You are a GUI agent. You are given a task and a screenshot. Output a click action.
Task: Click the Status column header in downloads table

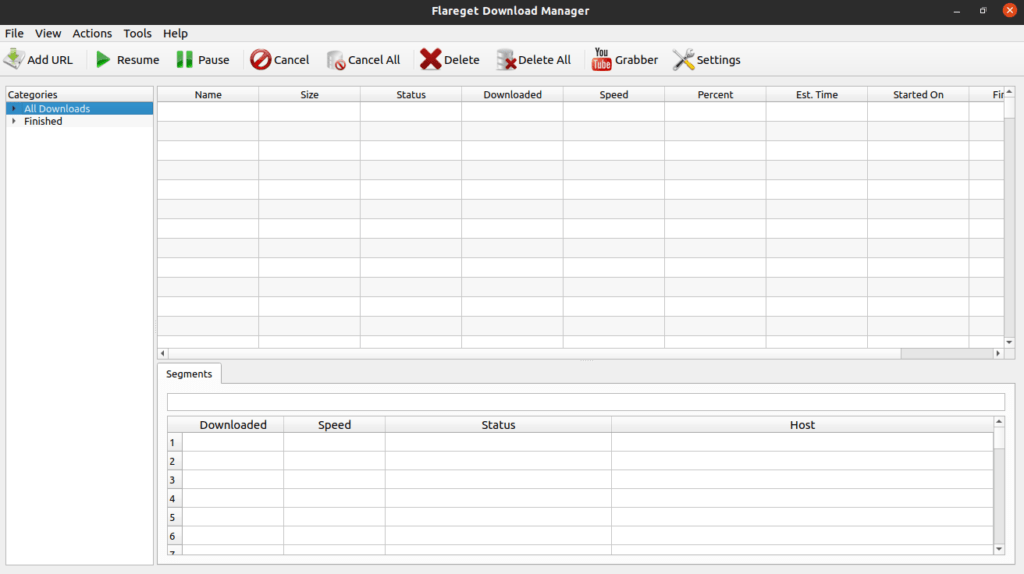pos(411,95)
